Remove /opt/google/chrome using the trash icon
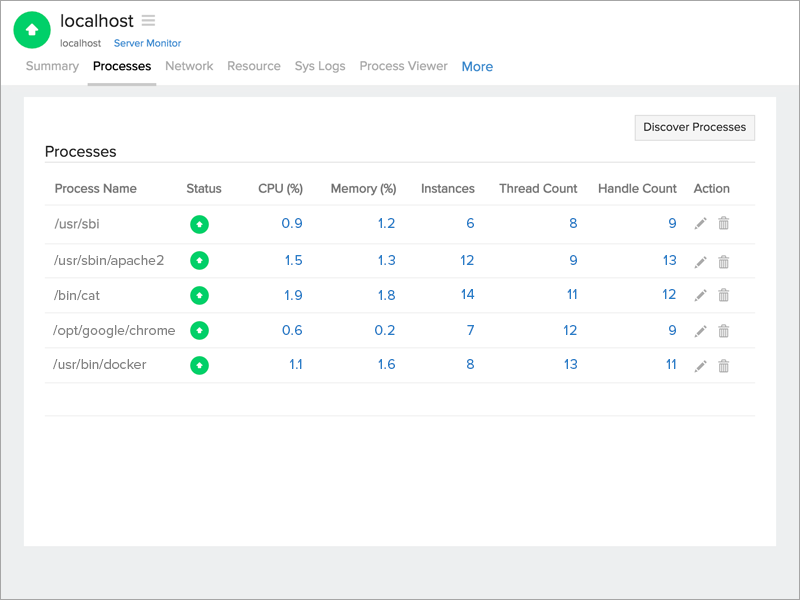800x600 pixels. [x=724, y=330]
